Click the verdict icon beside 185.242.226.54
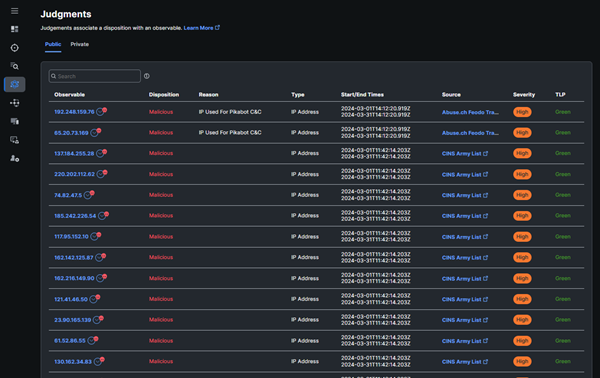600x378 pixels. (x=103, y=215)
